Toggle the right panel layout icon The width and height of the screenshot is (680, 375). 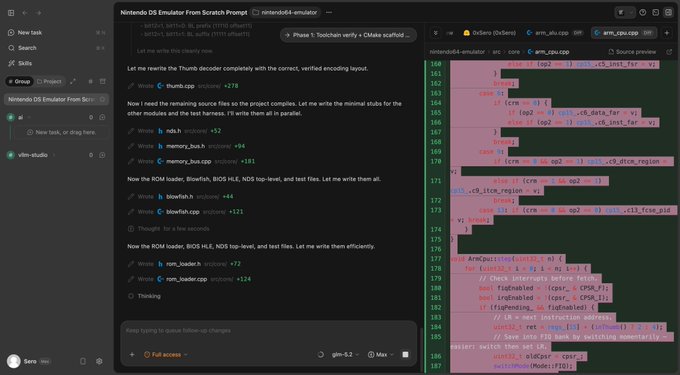coord(668,13)
